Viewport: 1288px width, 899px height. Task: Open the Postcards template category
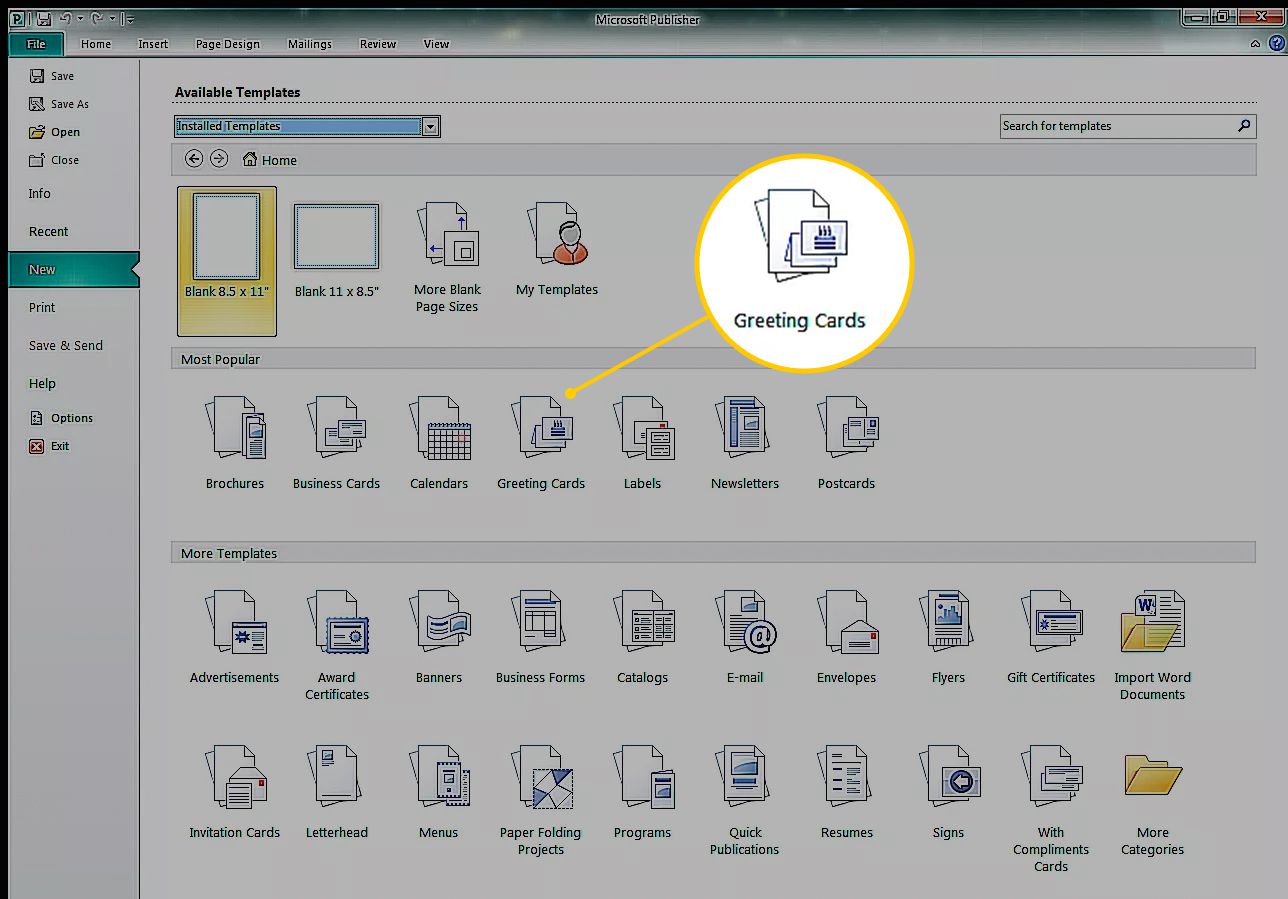pos(847,442)
